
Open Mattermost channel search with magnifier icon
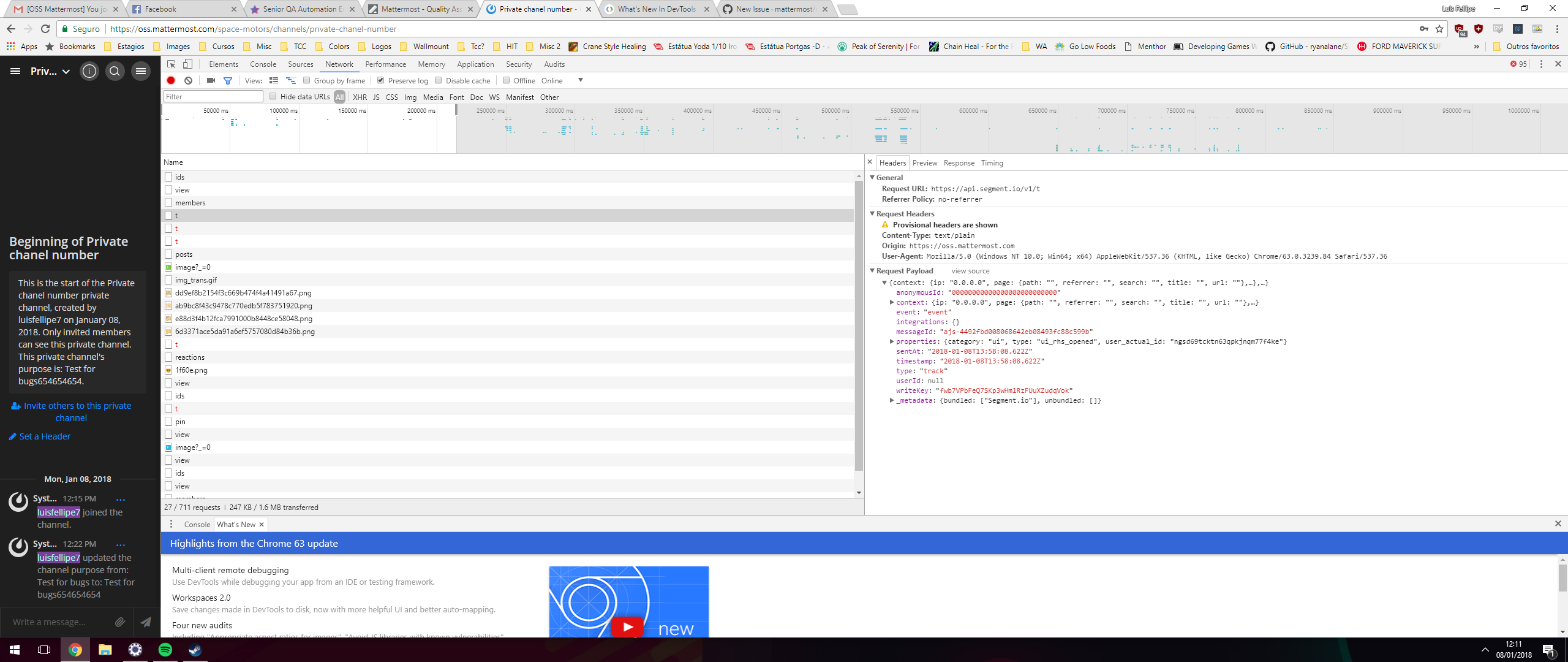point(115,71)
